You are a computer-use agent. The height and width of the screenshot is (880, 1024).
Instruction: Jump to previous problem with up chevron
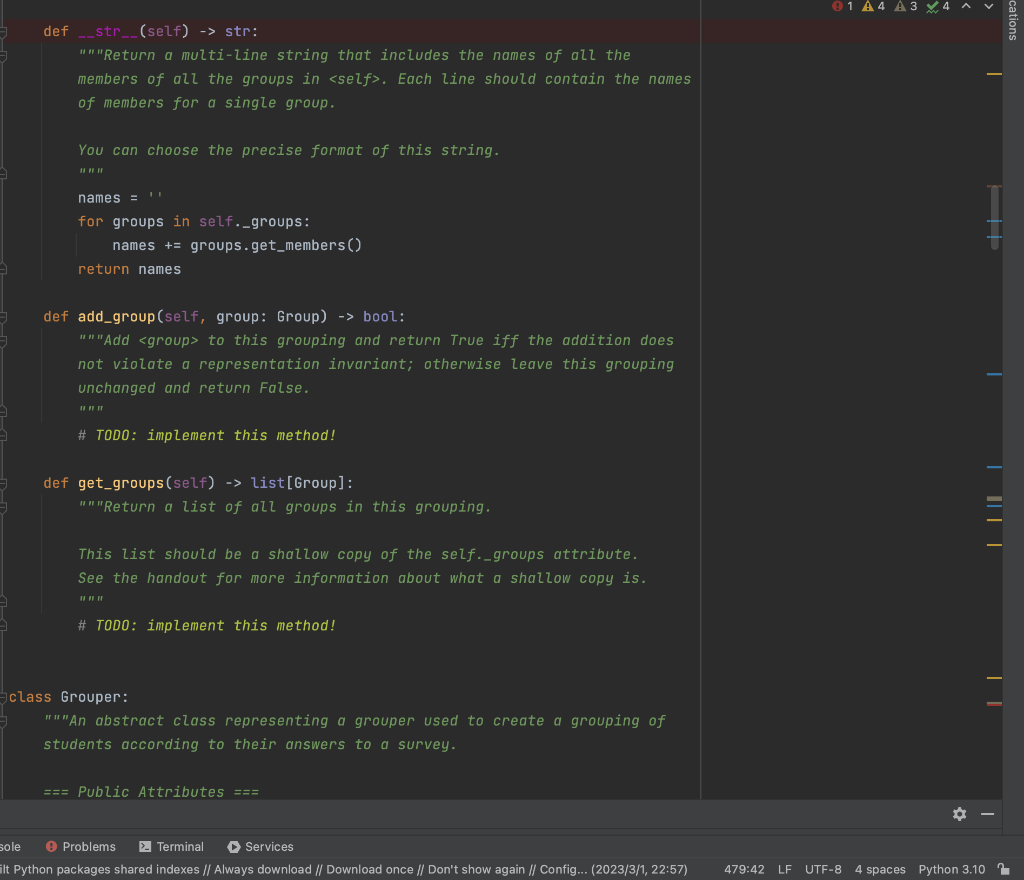point(966,7)
